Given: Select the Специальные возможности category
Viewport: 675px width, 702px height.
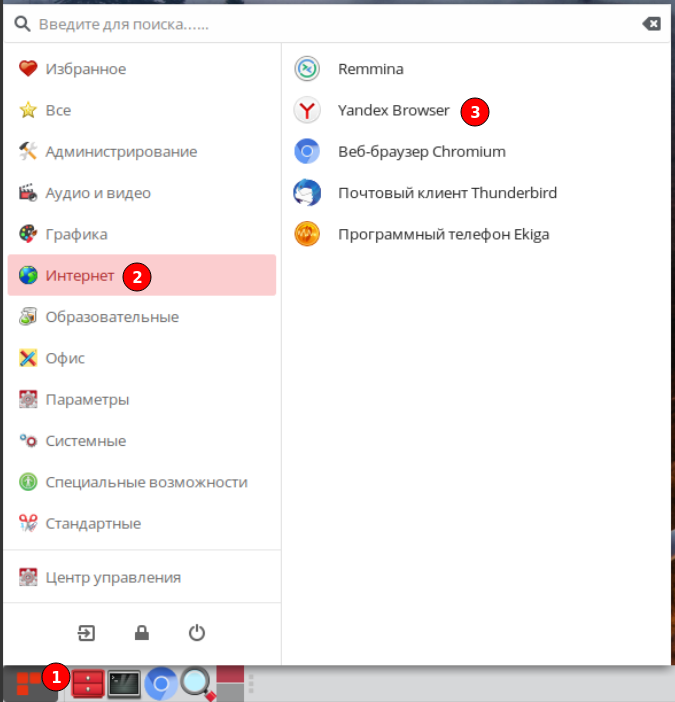Looking at the screenshot, I should [142, 482].
